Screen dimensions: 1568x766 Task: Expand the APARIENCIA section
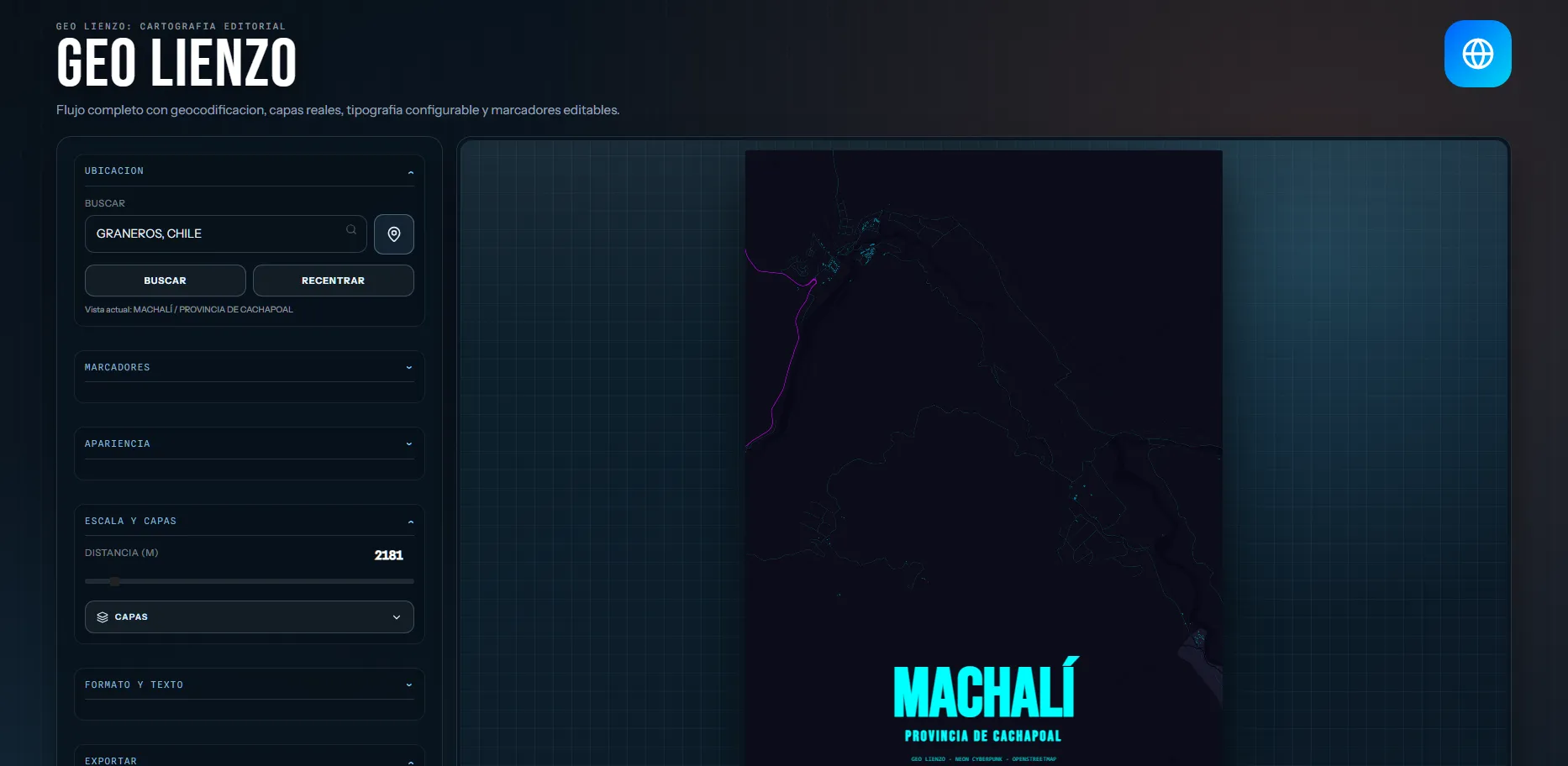(409, 444)
